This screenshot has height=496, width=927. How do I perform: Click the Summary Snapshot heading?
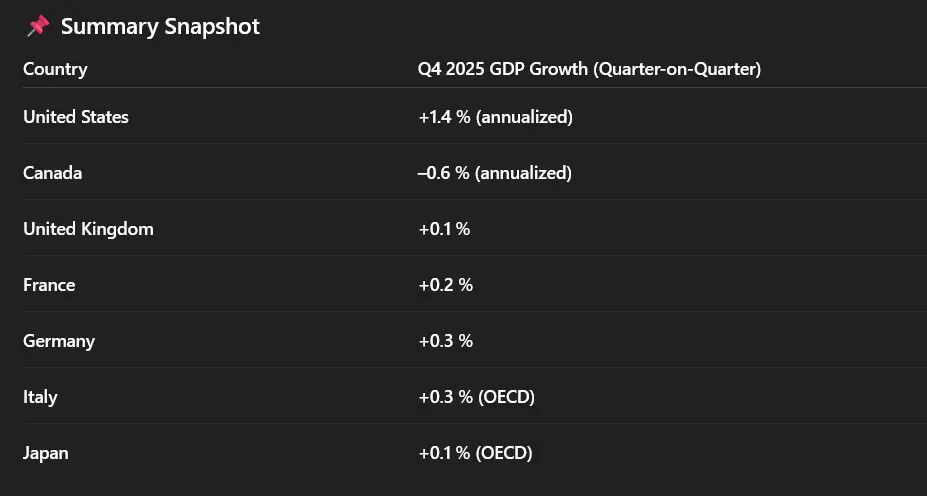[160, 27]
